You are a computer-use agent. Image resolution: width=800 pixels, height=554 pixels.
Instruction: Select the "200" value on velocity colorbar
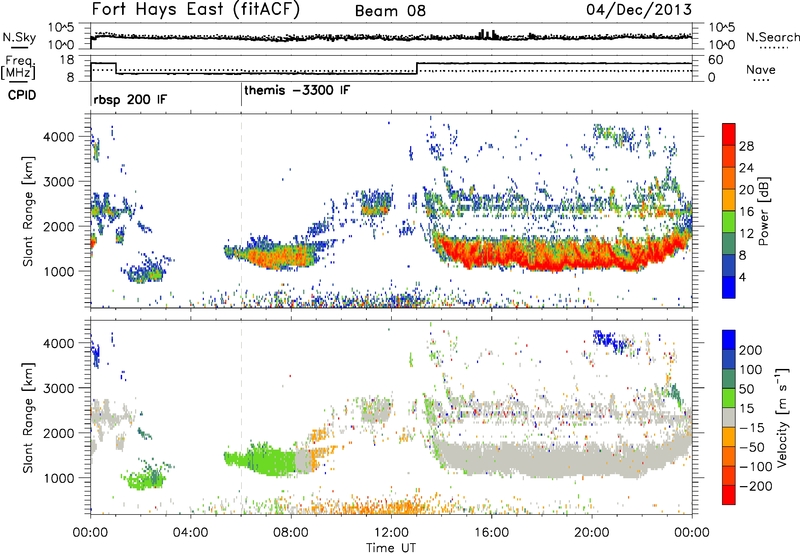750,350
